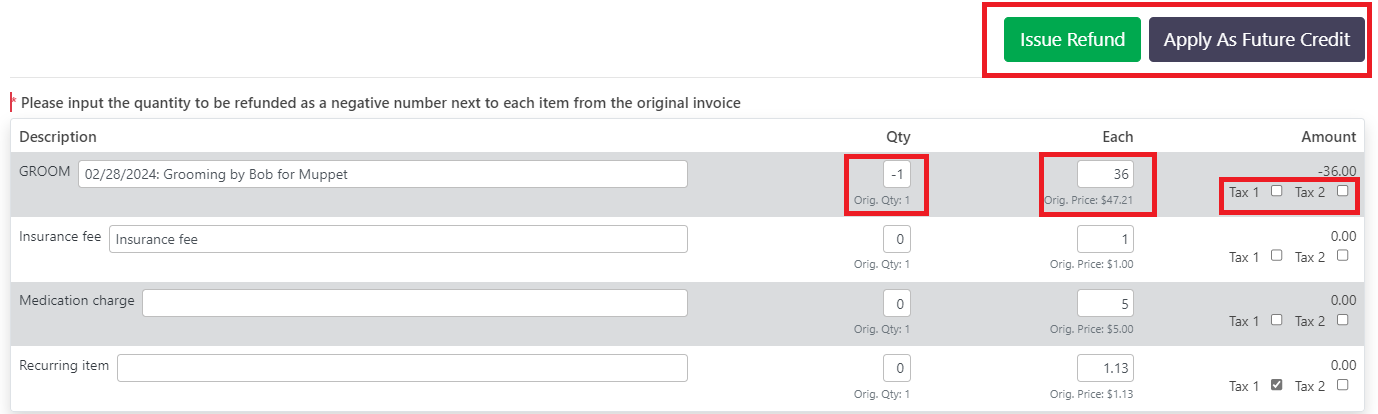Toggle Tax 2 for Medication charge
The image size is (1378, 414).
pos(1342,320)
